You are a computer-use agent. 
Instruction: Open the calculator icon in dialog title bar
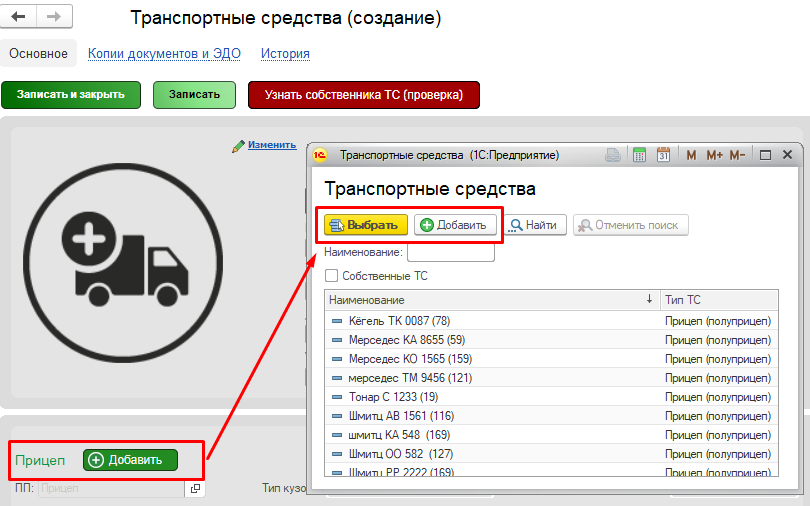640,155
